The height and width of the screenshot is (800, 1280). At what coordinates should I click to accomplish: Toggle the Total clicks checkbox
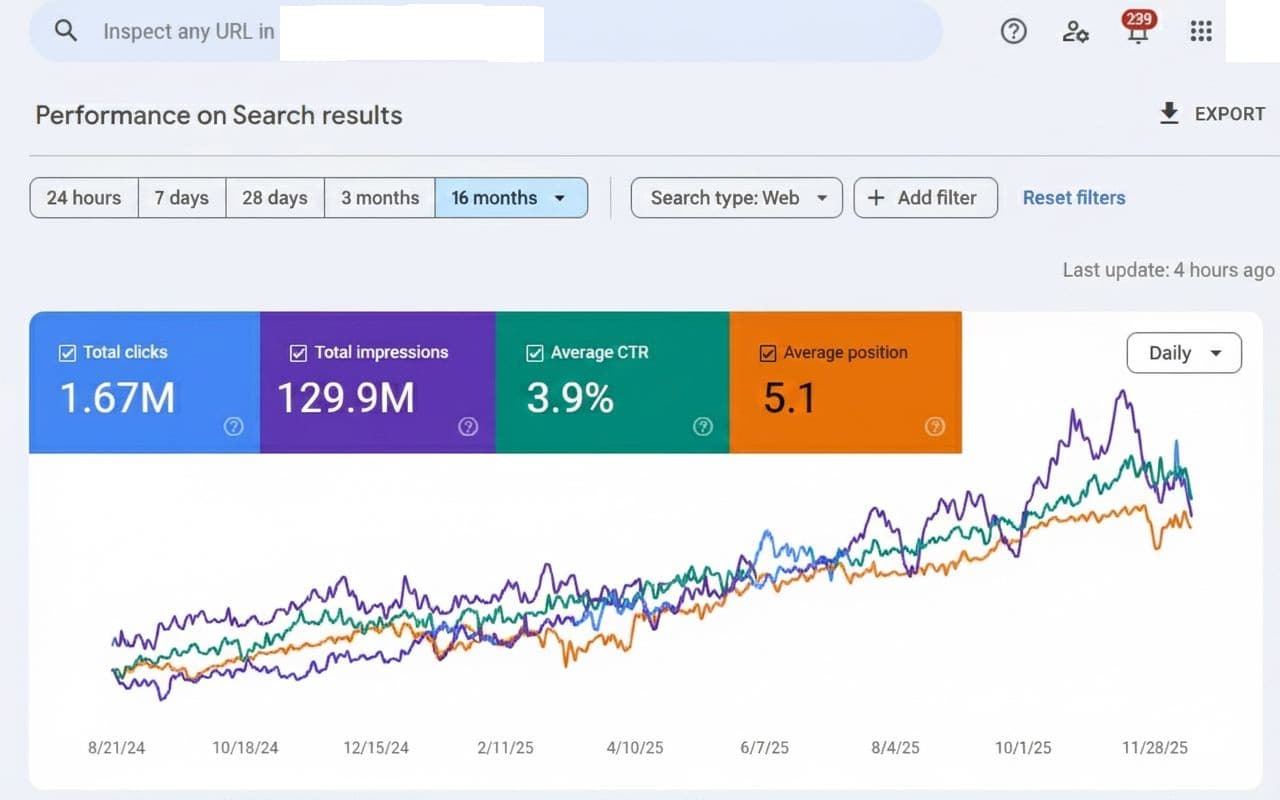(67, 352)
